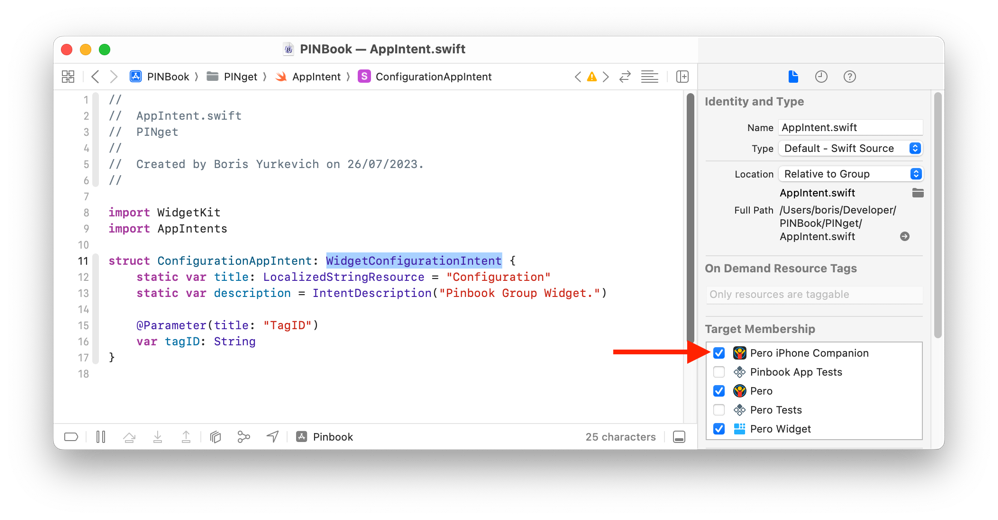This screenshot has width=998, height=520.
Task: Uncheck the Pero target membership
Action: coord(719,391)
